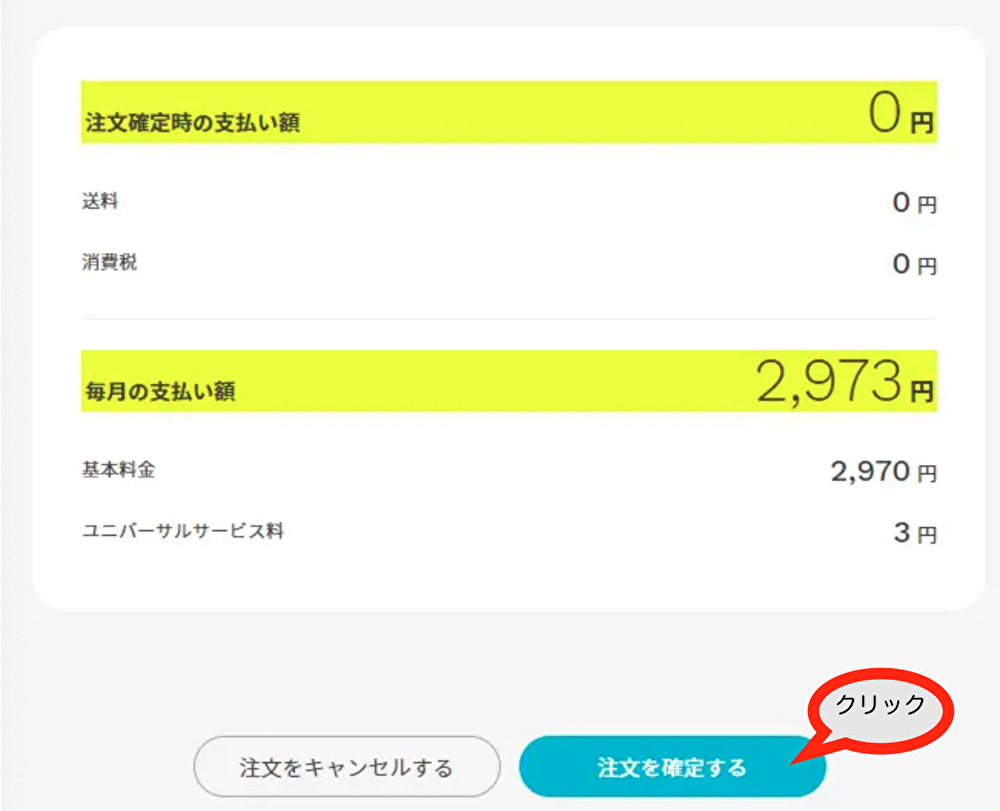Click the 3 value beside ユニバーサルサービス料
This screenshot has height=811, width=1000.
pyautogui.click(x=902, y=533)
